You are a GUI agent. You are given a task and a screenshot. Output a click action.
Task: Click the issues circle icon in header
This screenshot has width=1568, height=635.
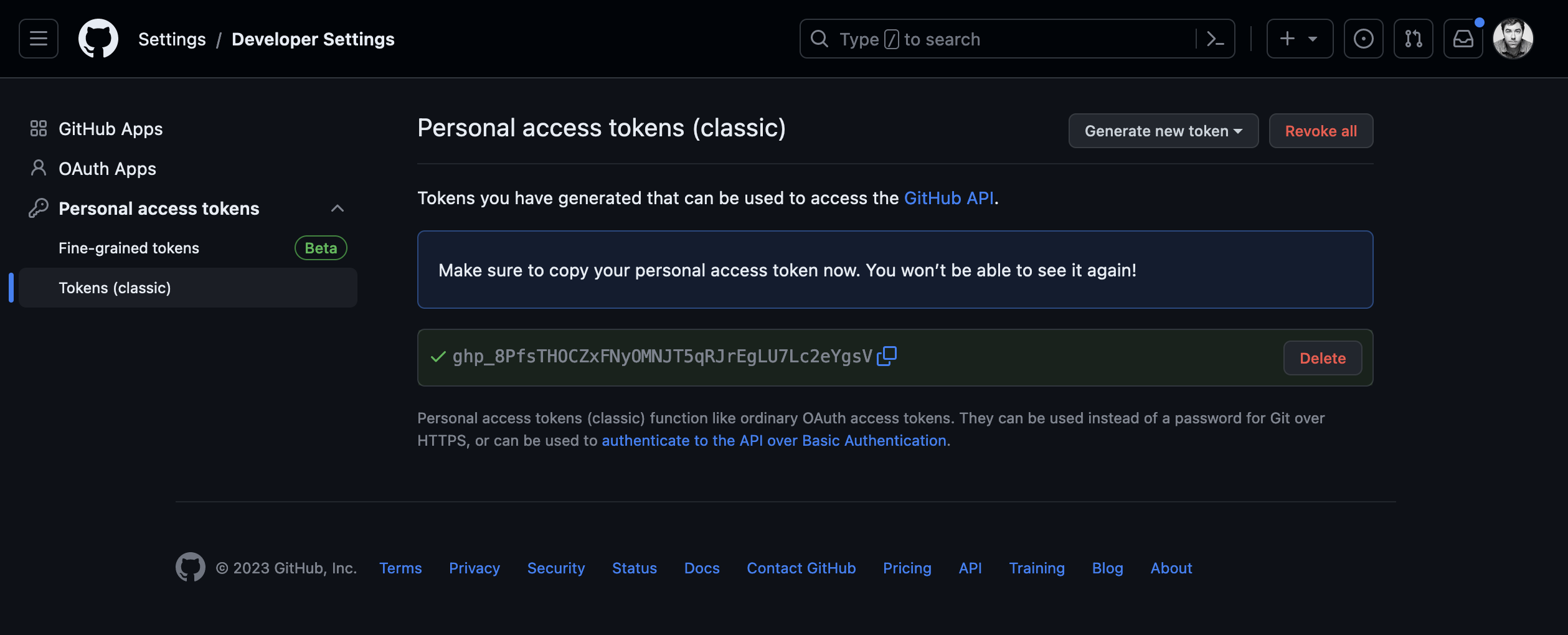pyautogui.click(x=1363, y=39)
